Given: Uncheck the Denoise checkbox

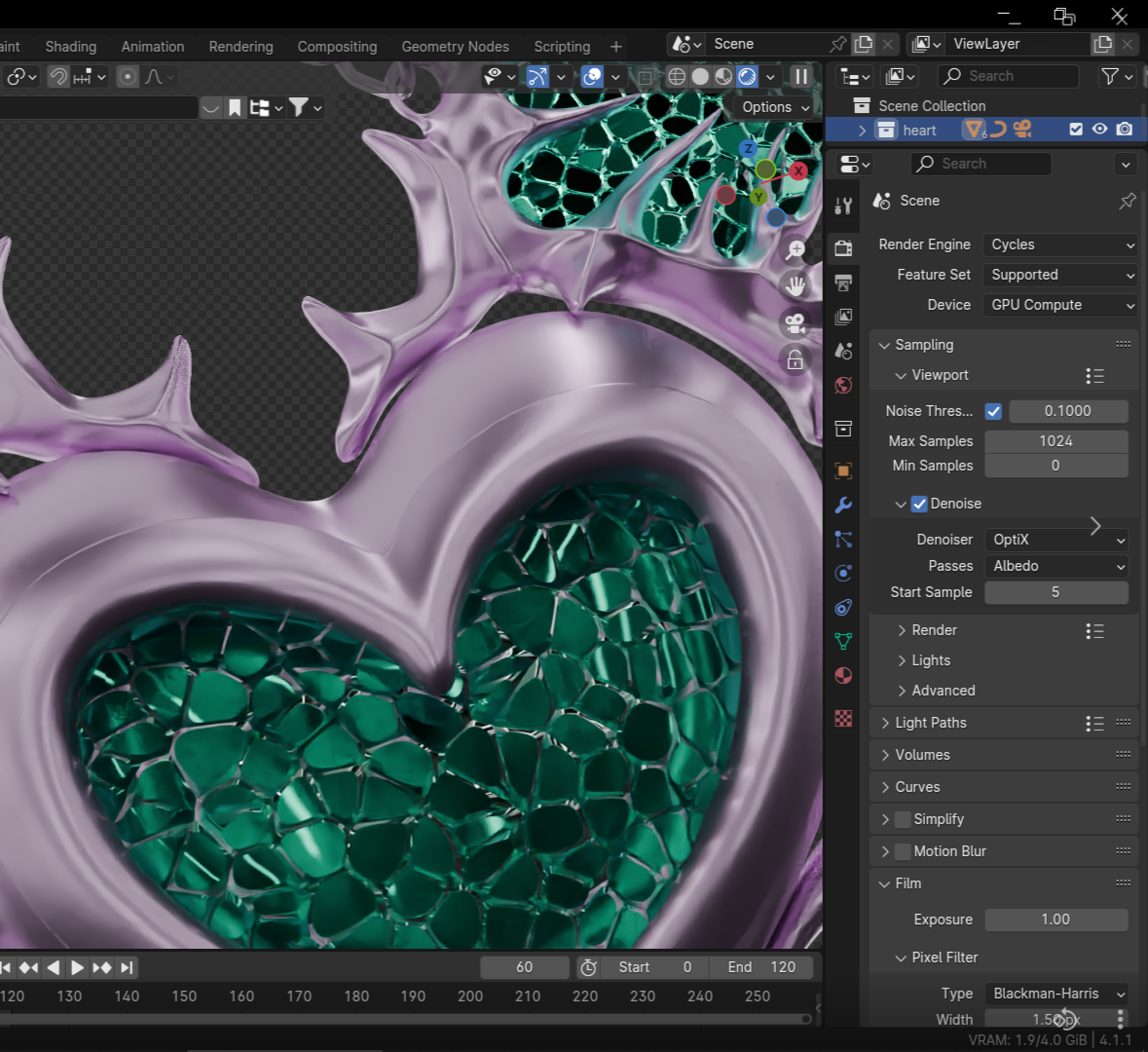Looking at the screenshot, I should [919, 504].
